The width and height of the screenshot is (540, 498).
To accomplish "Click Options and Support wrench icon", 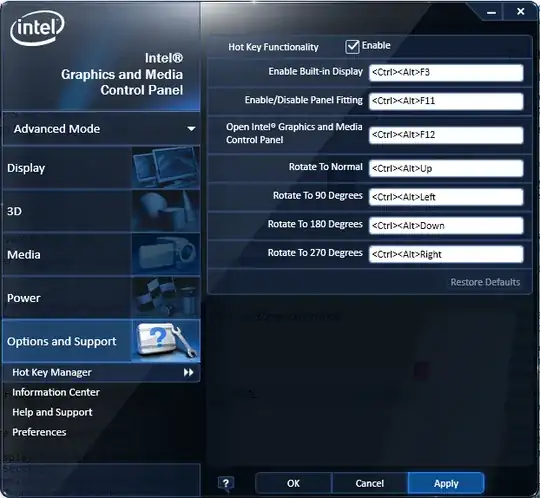I will tap(166, 341).
